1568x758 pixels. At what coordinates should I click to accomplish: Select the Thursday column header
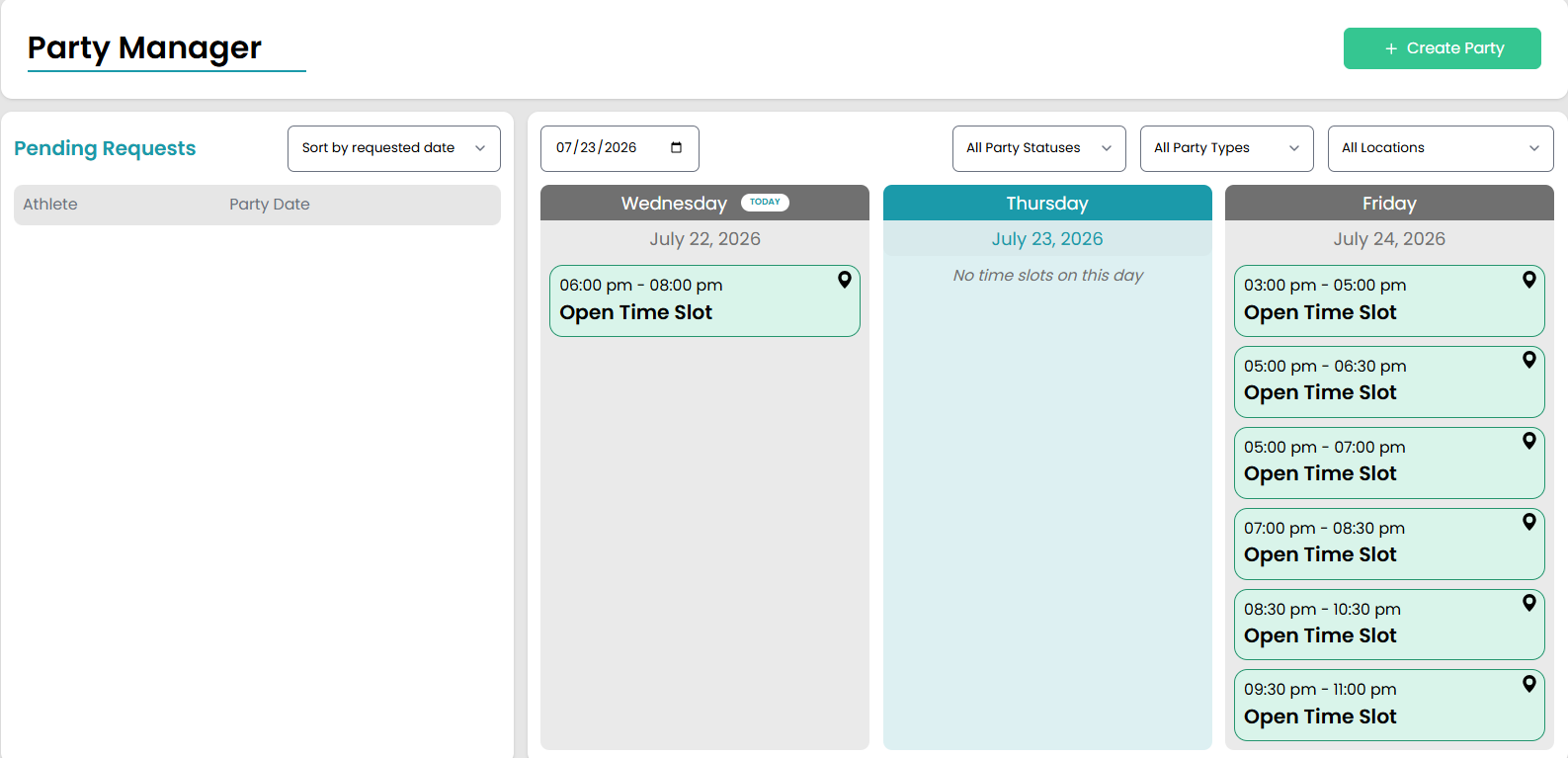[x=1047, y=203]
